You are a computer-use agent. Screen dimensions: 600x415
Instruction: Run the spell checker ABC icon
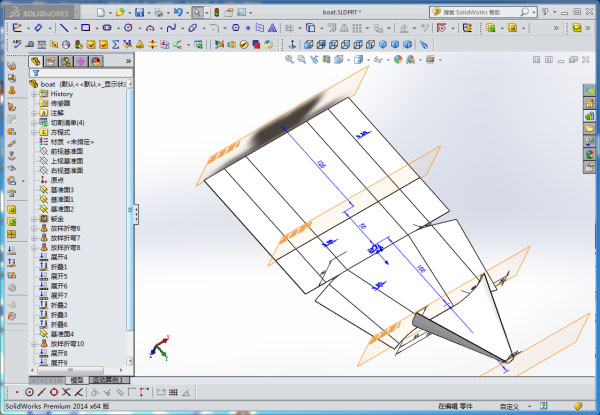coord(17,44)
